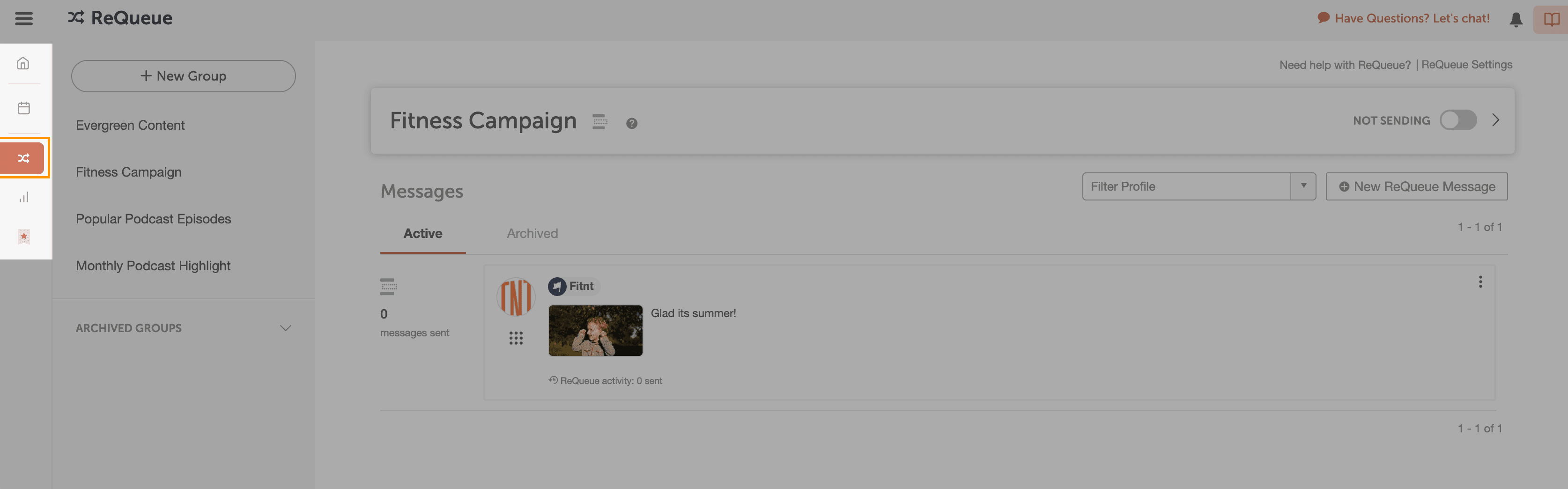This screenshot has width=1568, height=489.
Task: Expand Fitness Campaign settings chevron
Action: [1495, 120]
